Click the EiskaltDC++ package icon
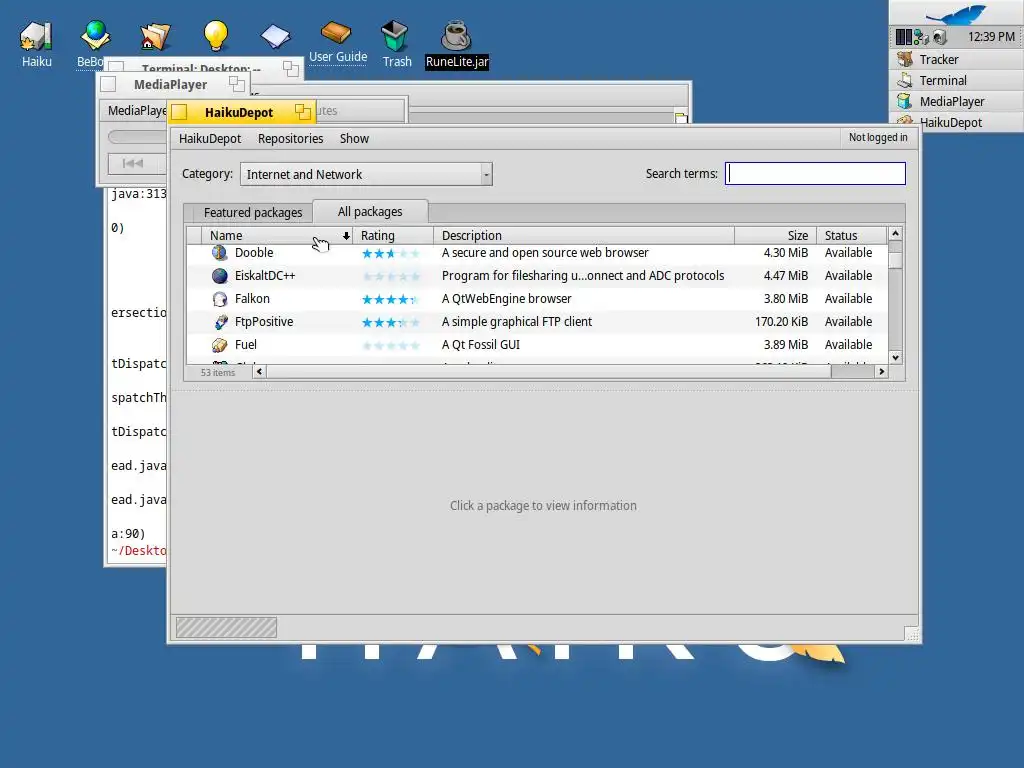 [x=219, y=276]
